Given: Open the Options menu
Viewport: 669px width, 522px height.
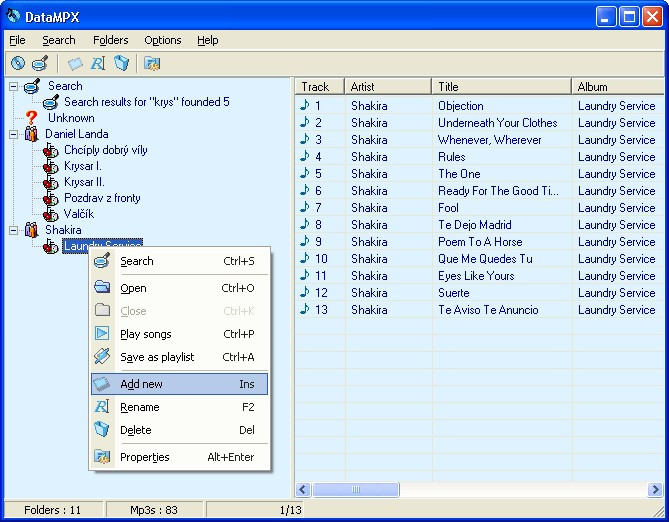Looking at the screenshot, I should (x=163, y=40).
